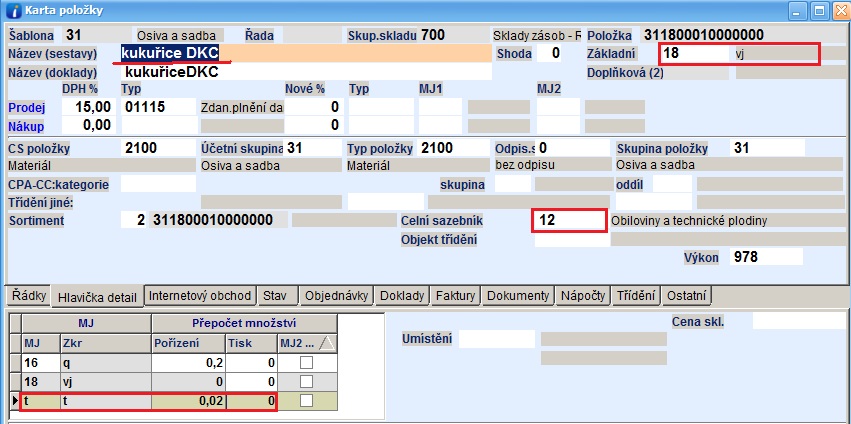Image resolution: width=851 pixels, height=424 pixels.
Task: Click the Název (sestavy) field with kukuřice DKC
Action: (x=300, y=53)
